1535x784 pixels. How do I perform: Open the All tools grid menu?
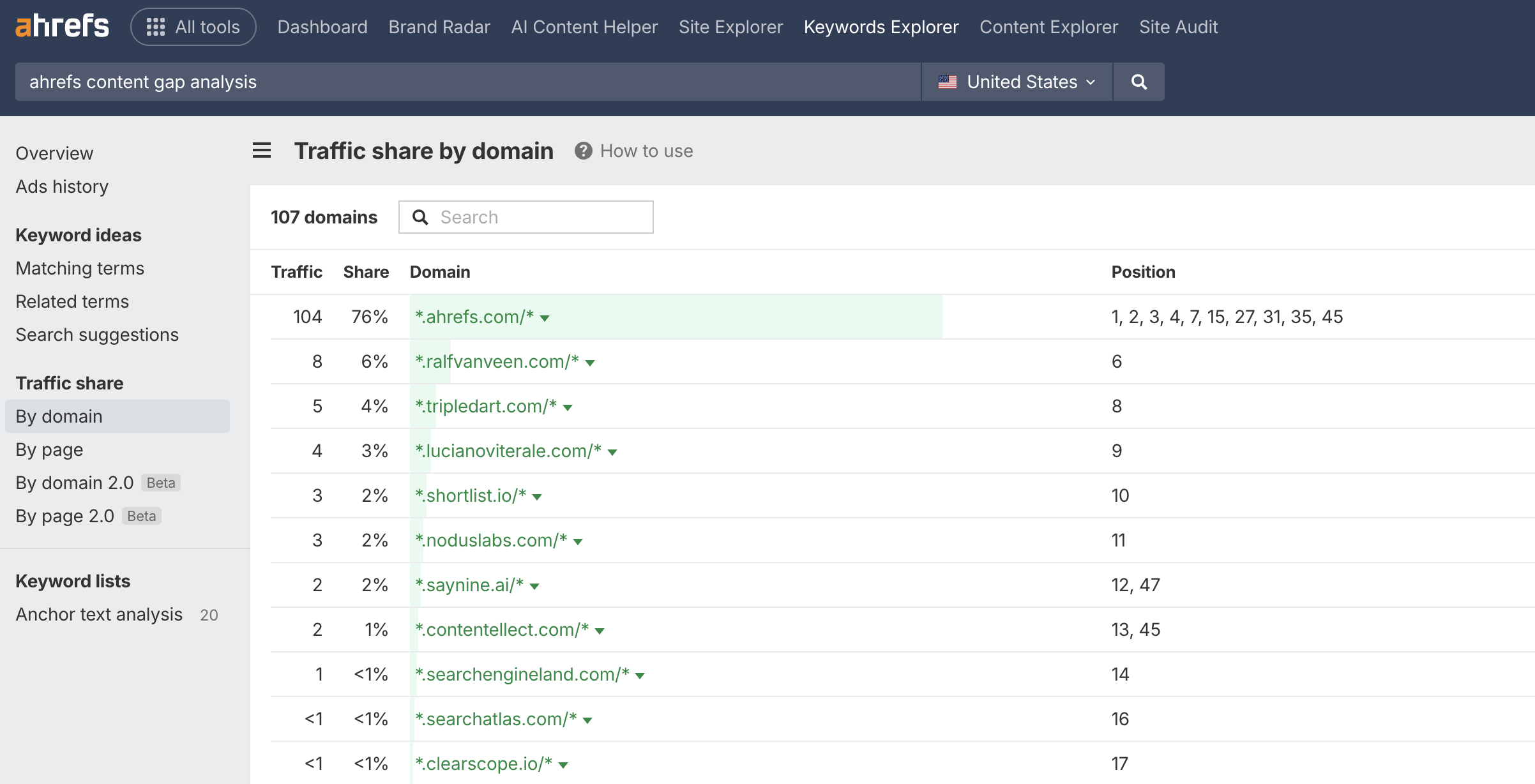(x=193, y=27)
